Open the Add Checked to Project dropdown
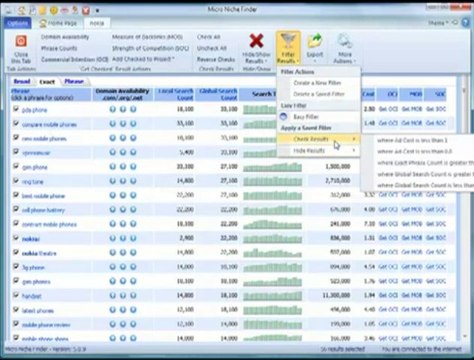474x360 pixels. click(143, 59)
